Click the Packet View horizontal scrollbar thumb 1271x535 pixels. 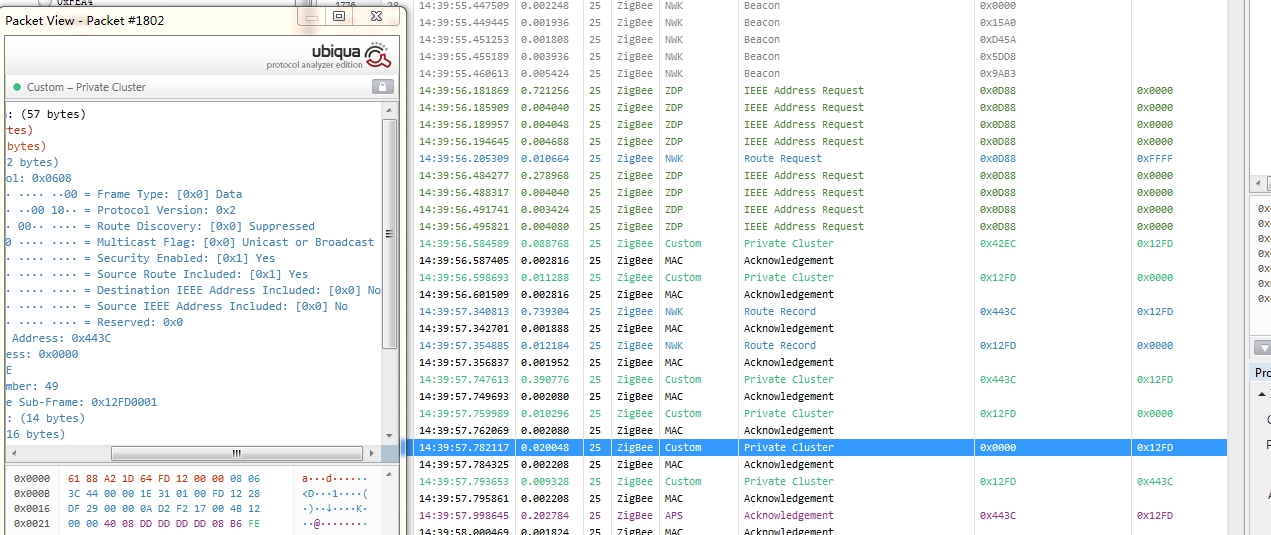tap(236, 453)
